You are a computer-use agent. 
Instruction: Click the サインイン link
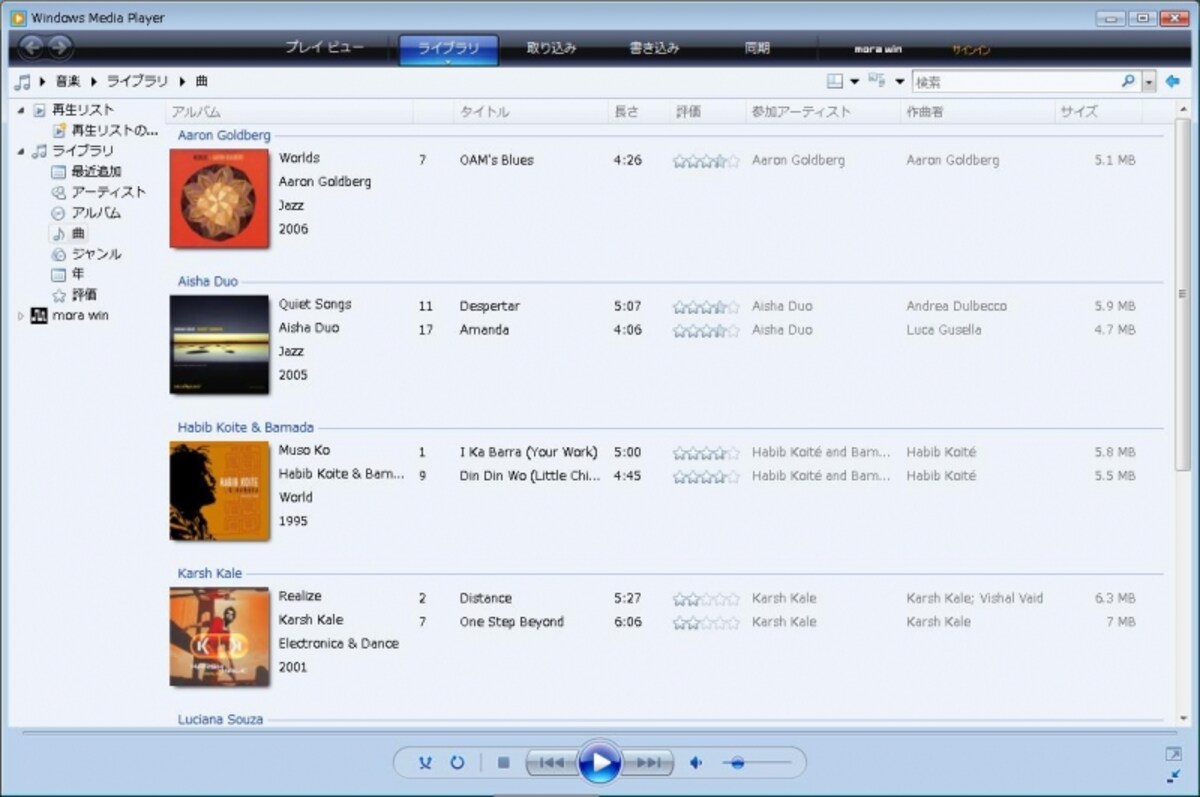tap(971, 50)
